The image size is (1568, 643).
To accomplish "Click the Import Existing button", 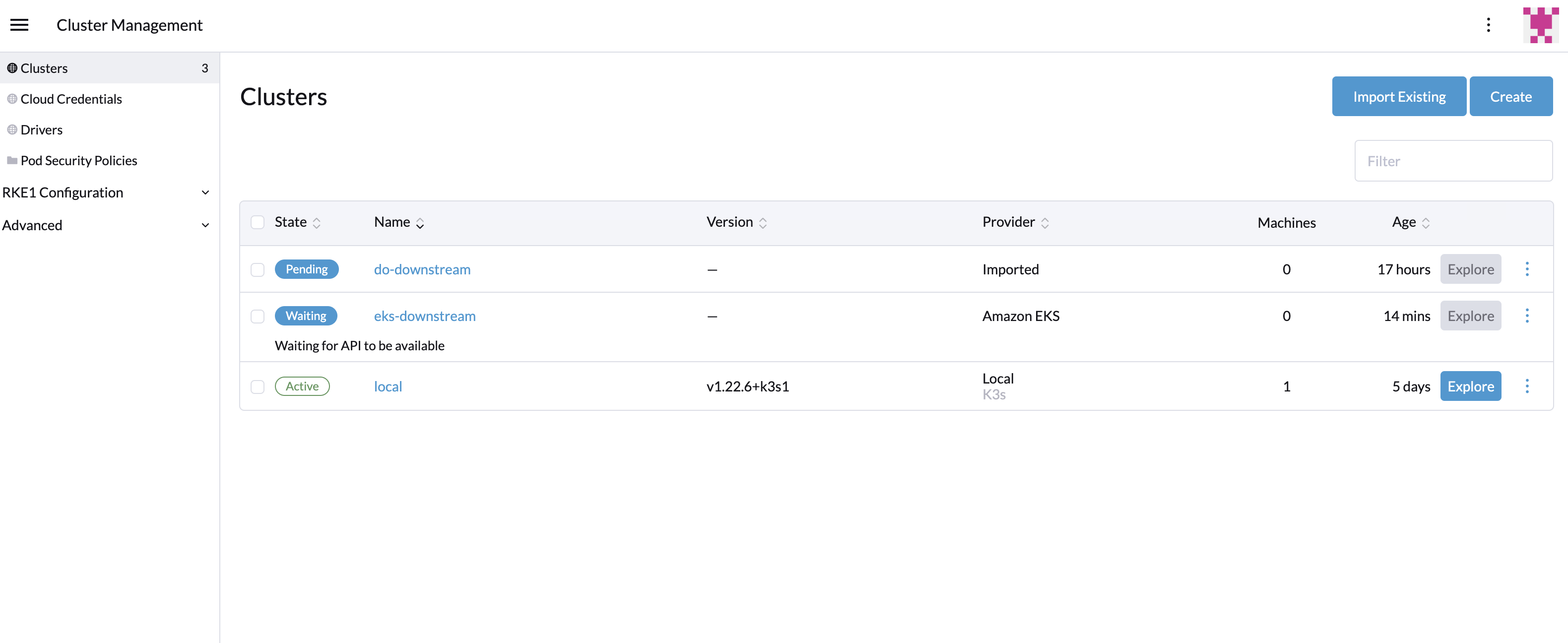I will pyautogui.click(x=1399, y=96).
